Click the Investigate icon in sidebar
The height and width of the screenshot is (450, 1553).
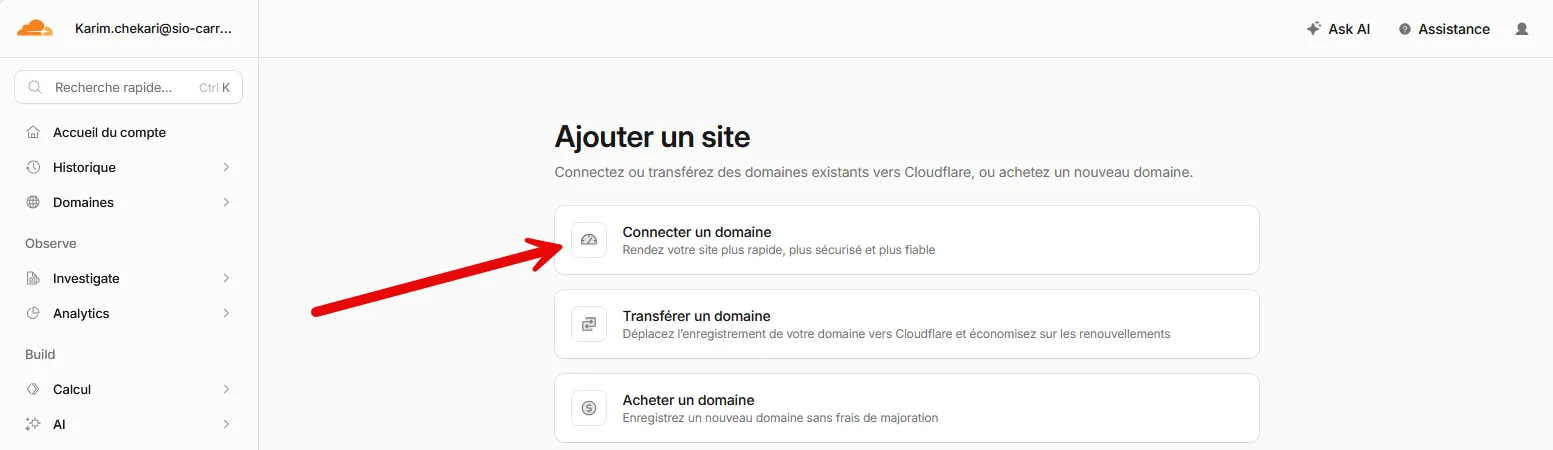coord(33,278)
